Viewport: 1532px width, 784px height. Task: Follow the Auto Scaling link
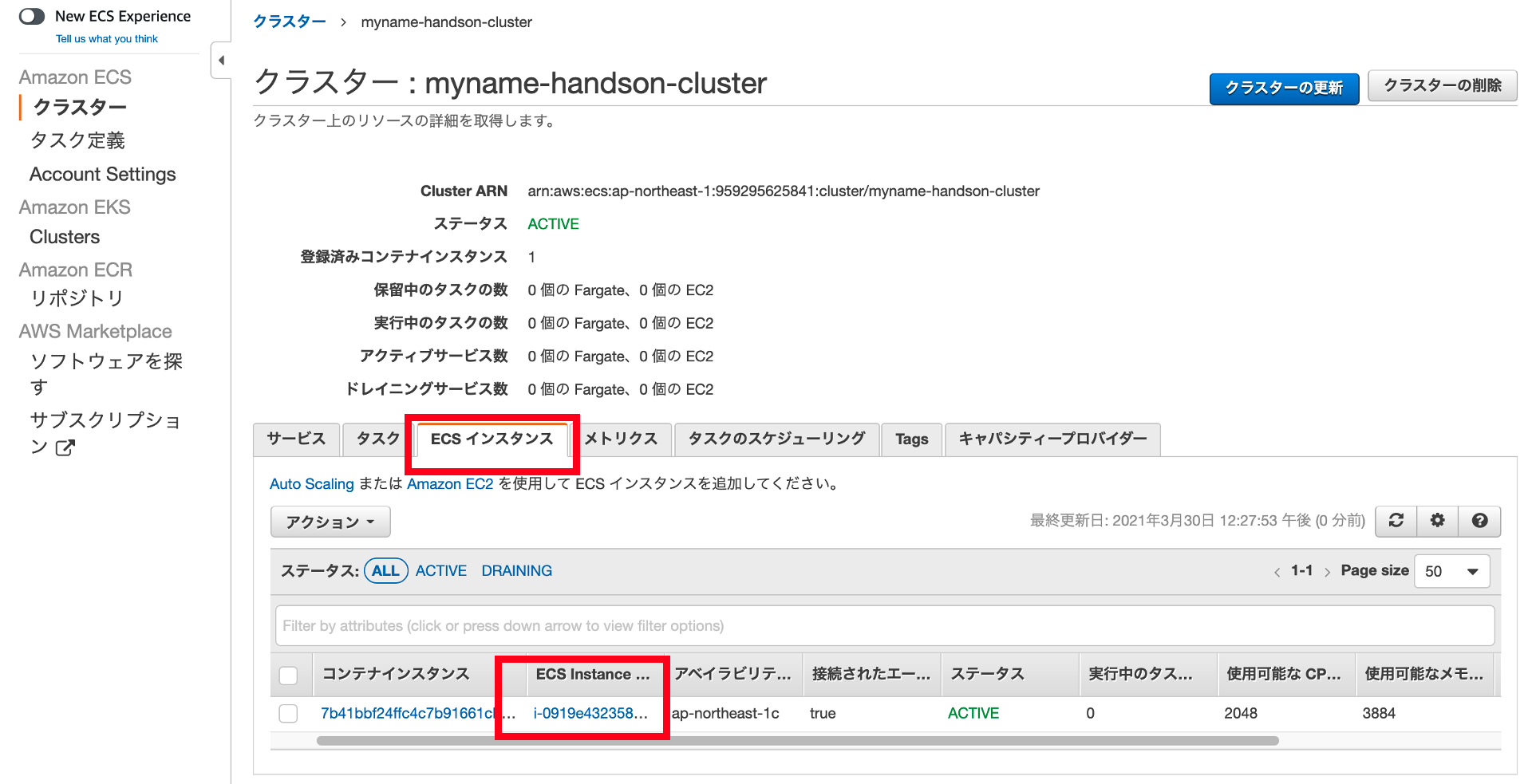pyautogui.click(x=311, y=484)
